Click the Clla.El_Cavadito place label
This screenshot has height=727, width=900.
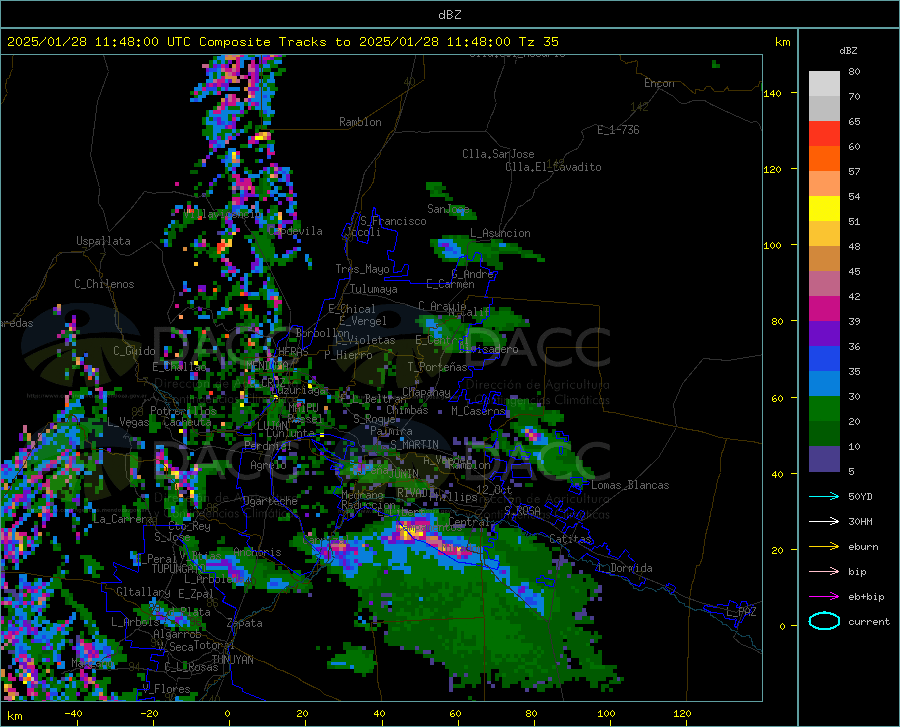[553, 167]
